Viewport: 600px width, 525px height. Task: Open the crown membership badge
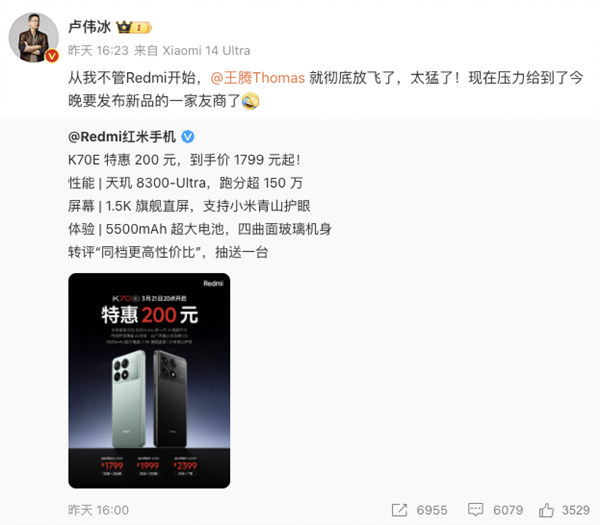tap(134, 28)
